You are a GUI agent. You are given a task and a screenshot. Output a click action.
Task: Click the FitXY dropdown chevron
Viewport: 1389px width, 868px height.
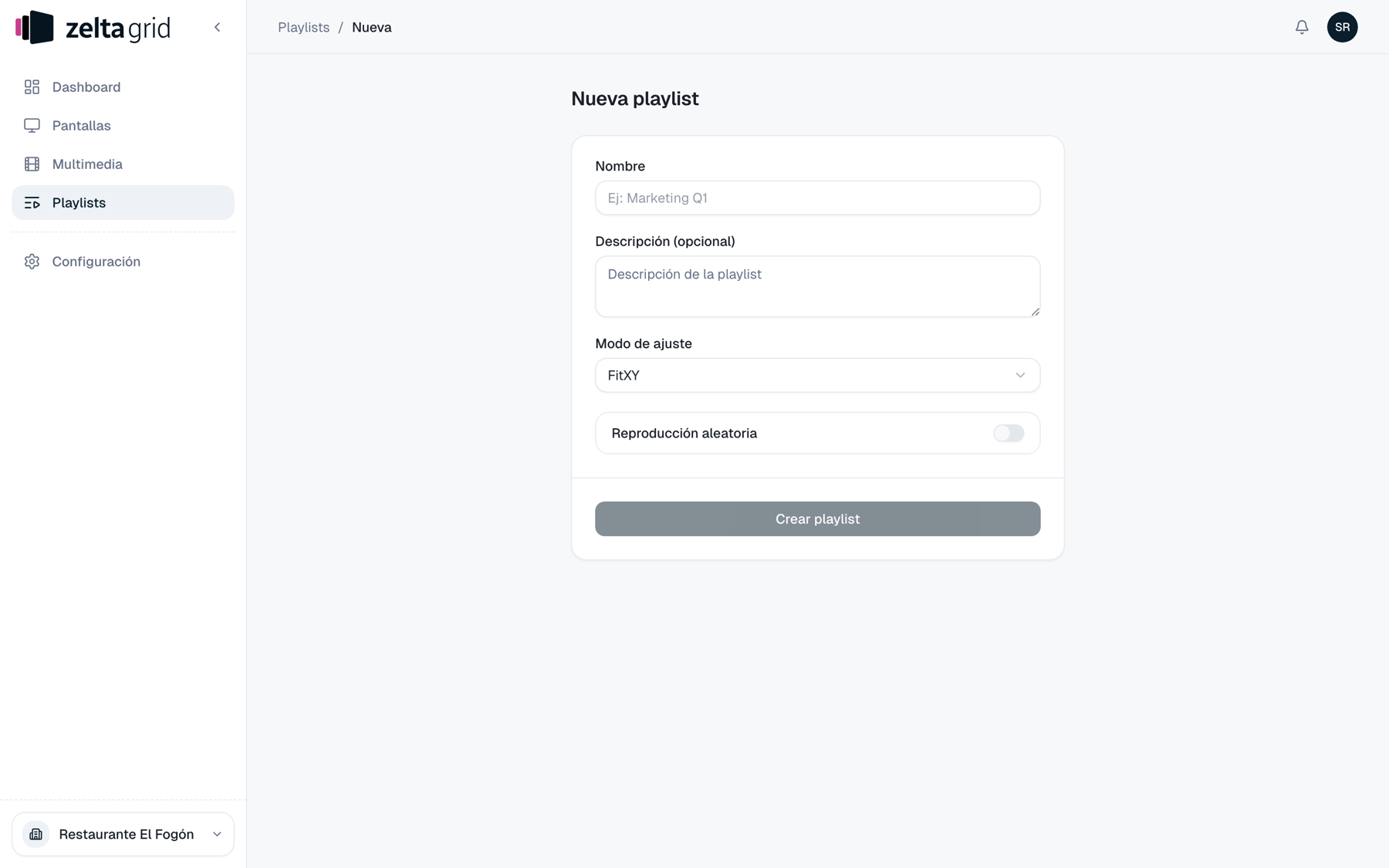click(1020, 375)
